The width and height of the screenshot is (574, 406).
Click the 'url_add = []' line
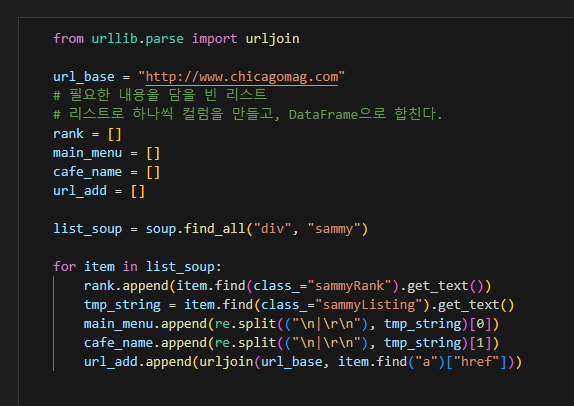click(99, 191)
